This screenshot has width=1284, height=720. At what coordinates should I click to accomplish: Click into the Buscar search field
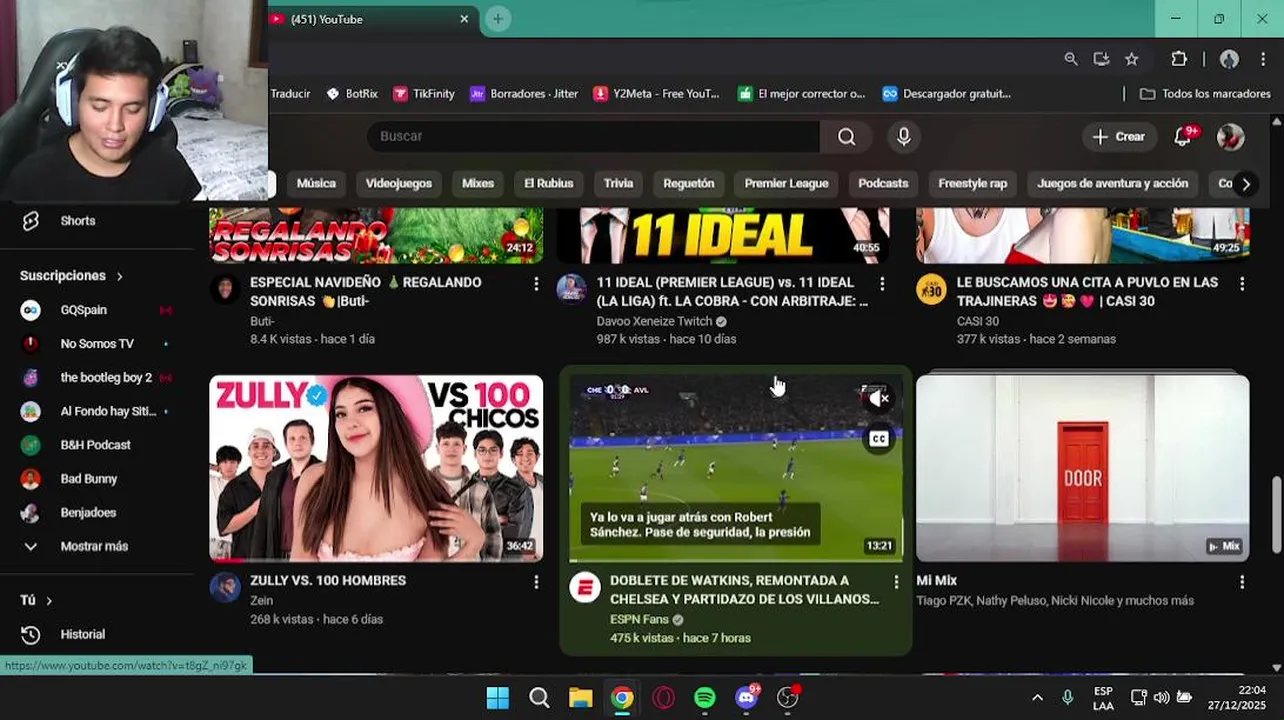click(593, 137)
